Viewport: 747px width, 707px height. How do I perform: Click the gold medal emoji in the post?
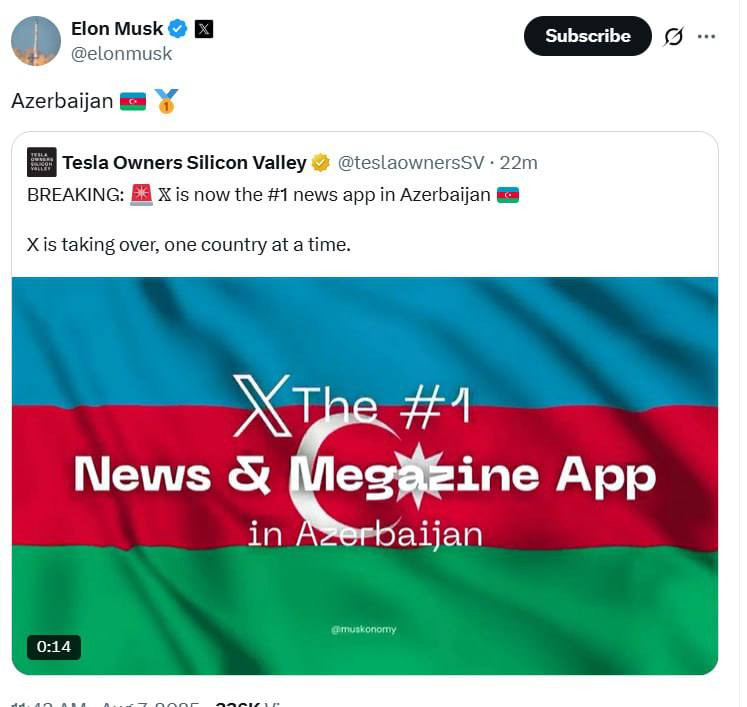166,101
